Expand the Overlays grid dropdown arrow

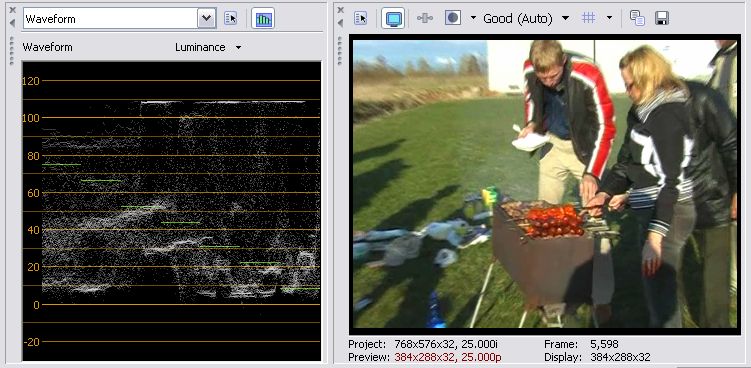tap(609, 18)
